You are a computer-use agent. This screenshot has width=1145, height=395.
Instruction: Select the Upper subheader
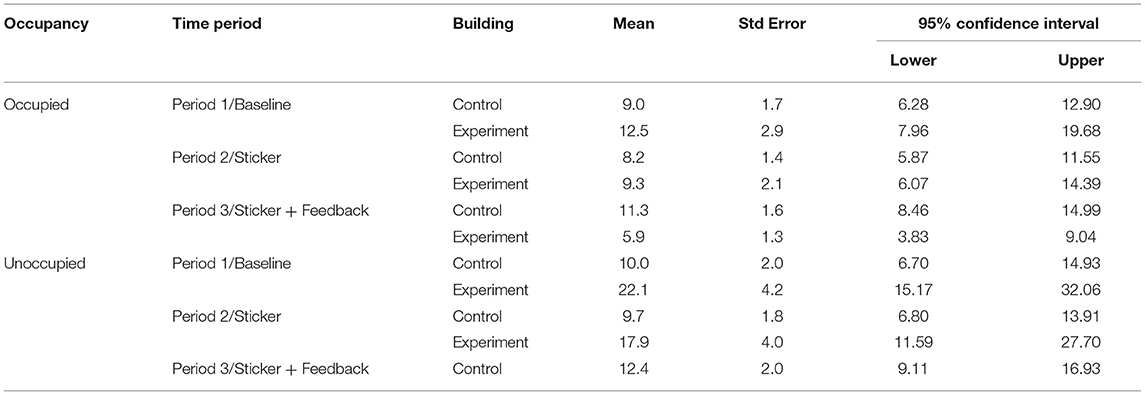[1081, 61]
